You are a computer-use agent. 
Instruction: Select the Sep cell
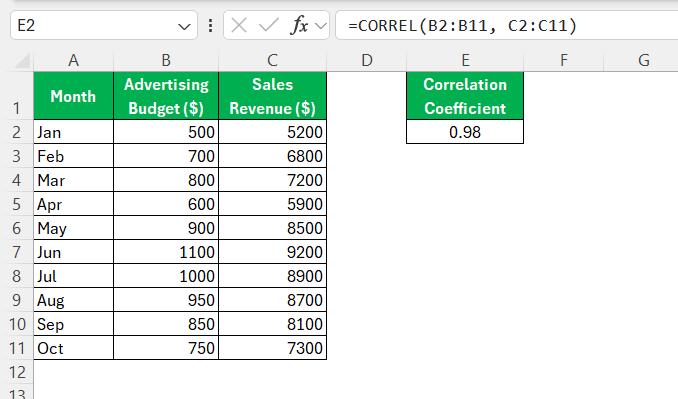pos(74,324)
